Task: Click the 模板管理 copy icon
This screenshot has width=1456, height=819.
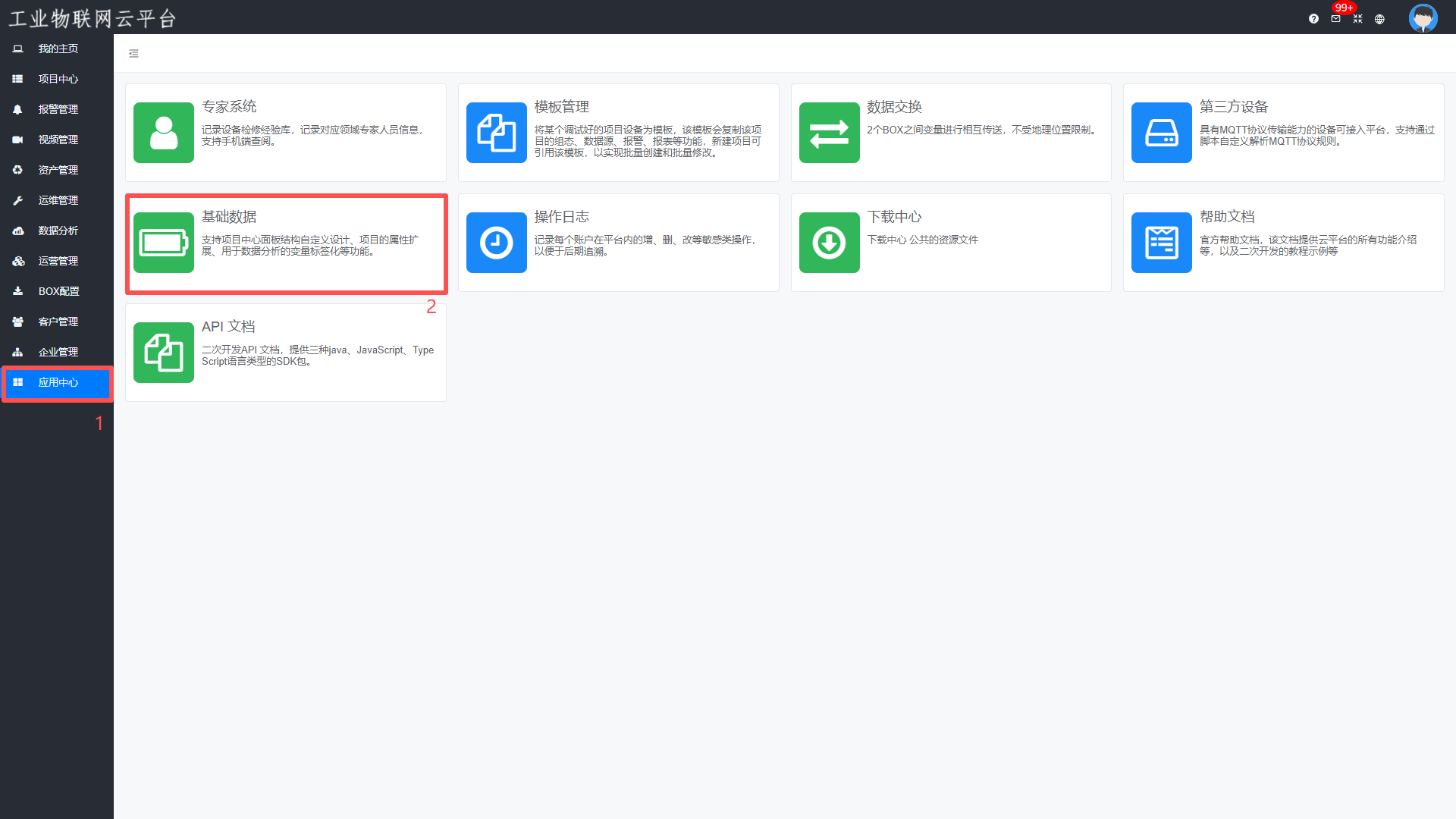Action: coord(496,133)
